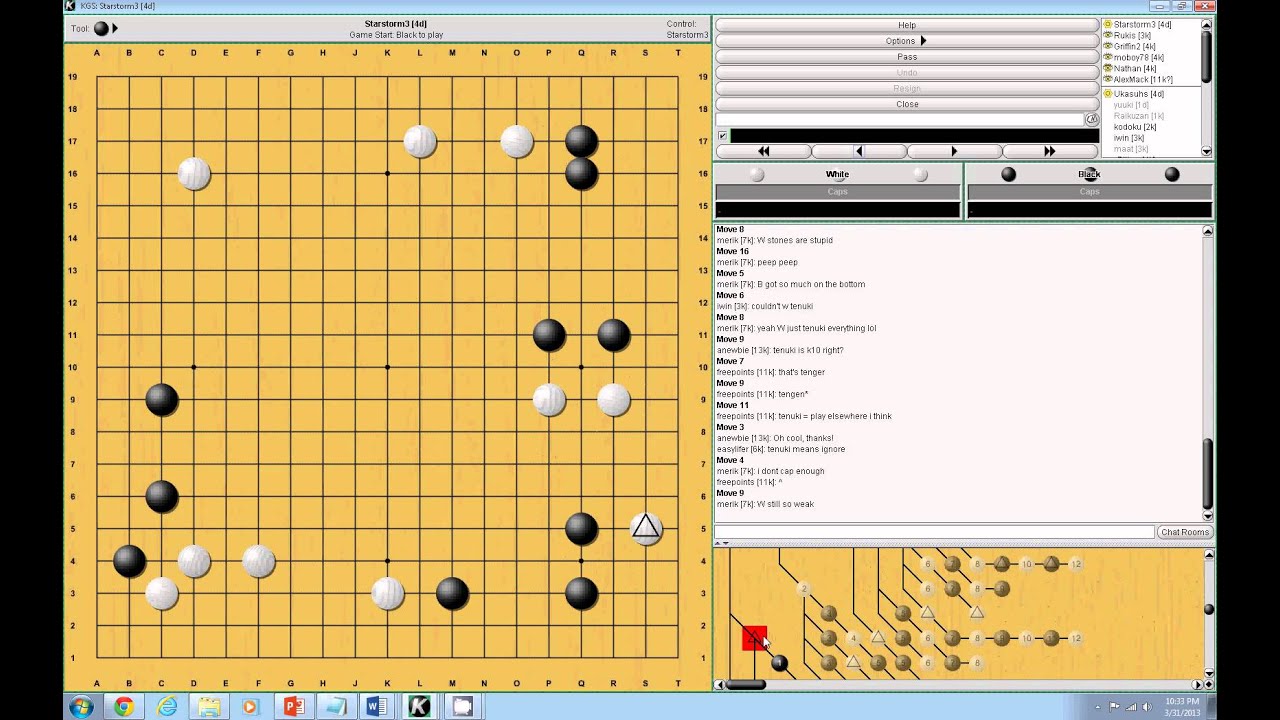1280x720 pixels.
Task: Click the Black Caps bar
Action: (x=1089, y=192)
